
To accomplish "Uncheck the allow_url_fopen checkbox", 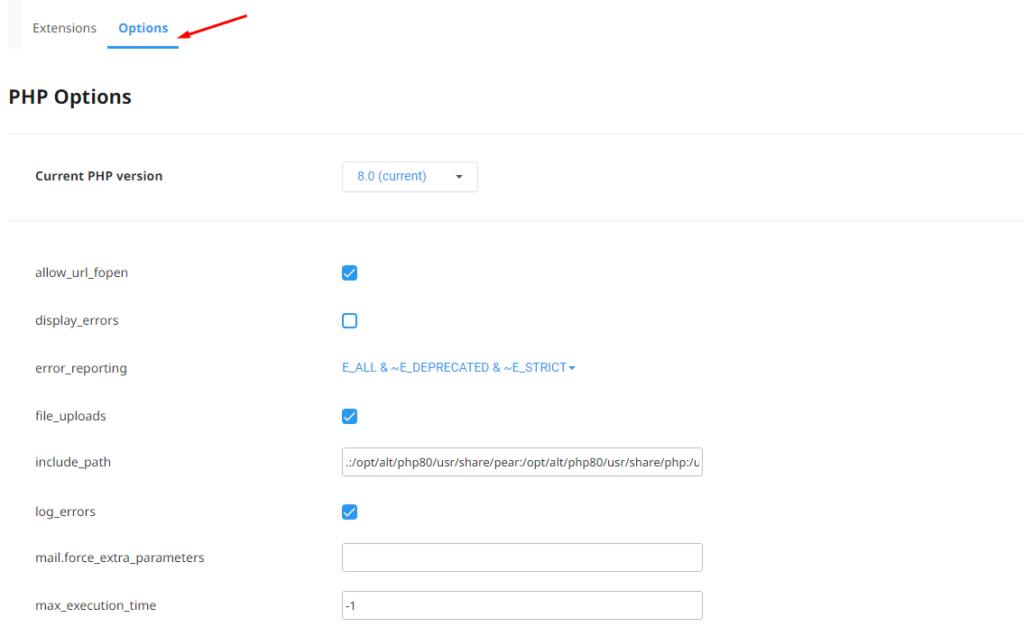I will pyautogui.click(x=350, y=273).
